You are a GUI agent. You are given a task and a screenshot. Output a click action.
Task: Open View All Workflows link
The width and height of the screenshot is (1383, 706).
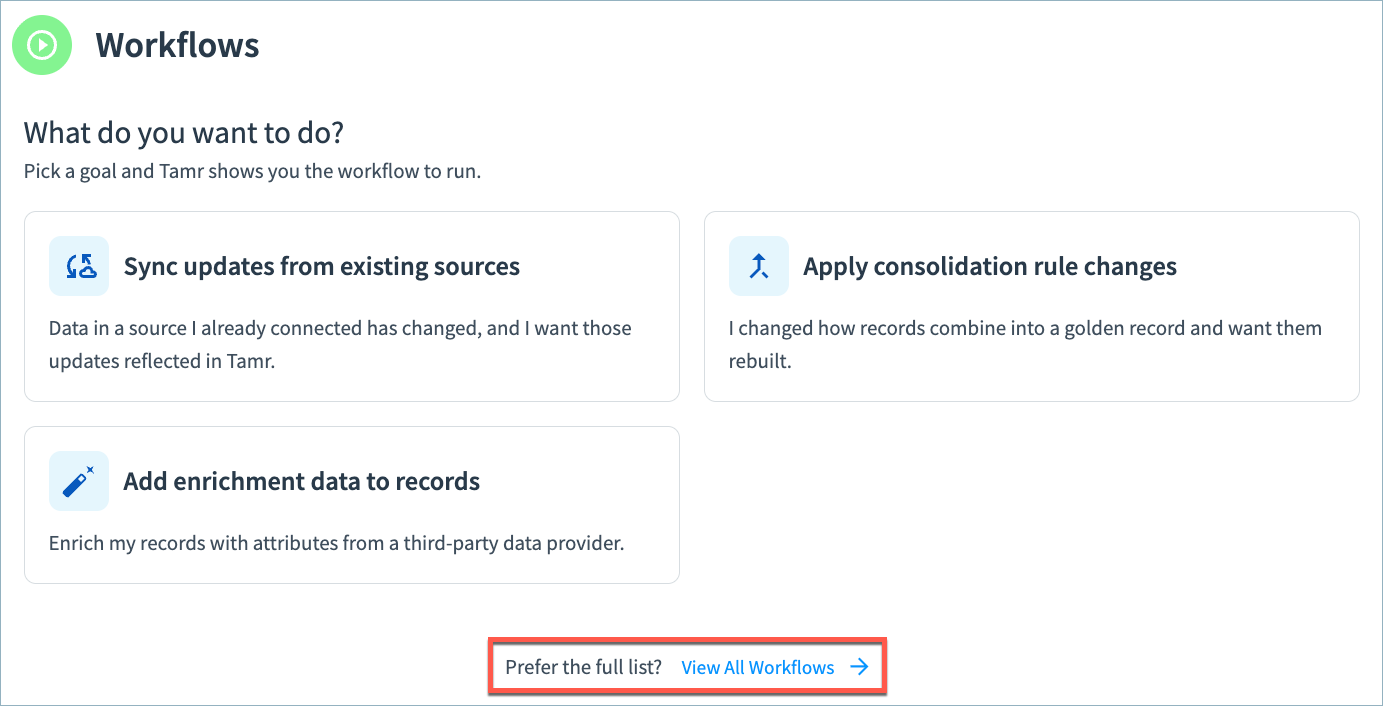tap(758, 667)
